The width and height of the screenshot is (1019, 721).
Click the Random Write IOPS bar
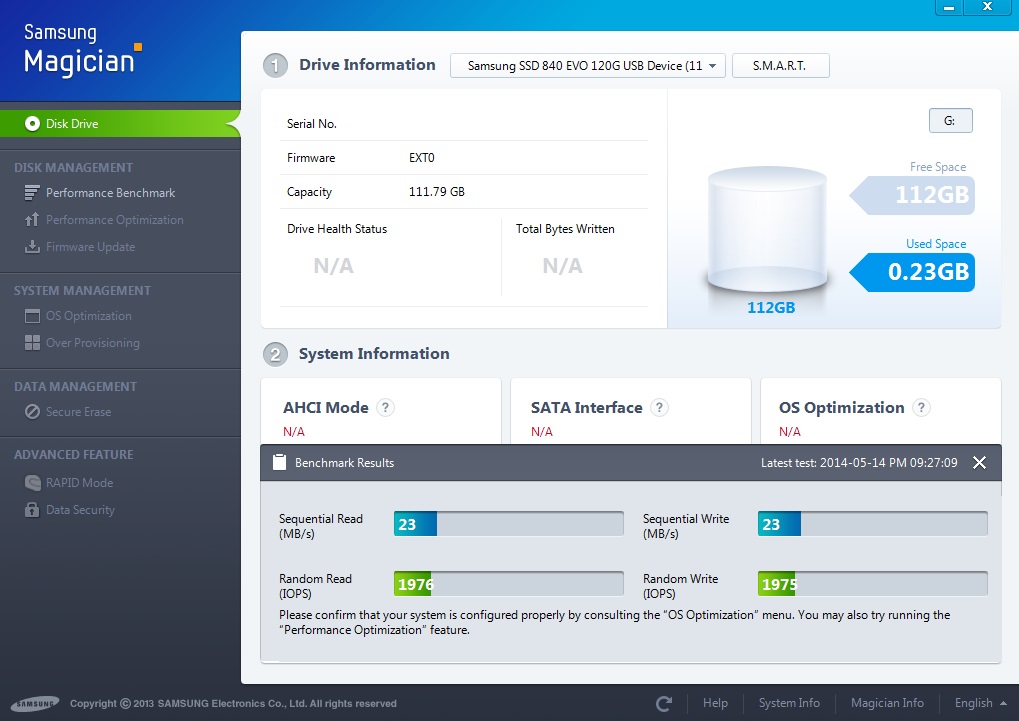tap(872, 584)
